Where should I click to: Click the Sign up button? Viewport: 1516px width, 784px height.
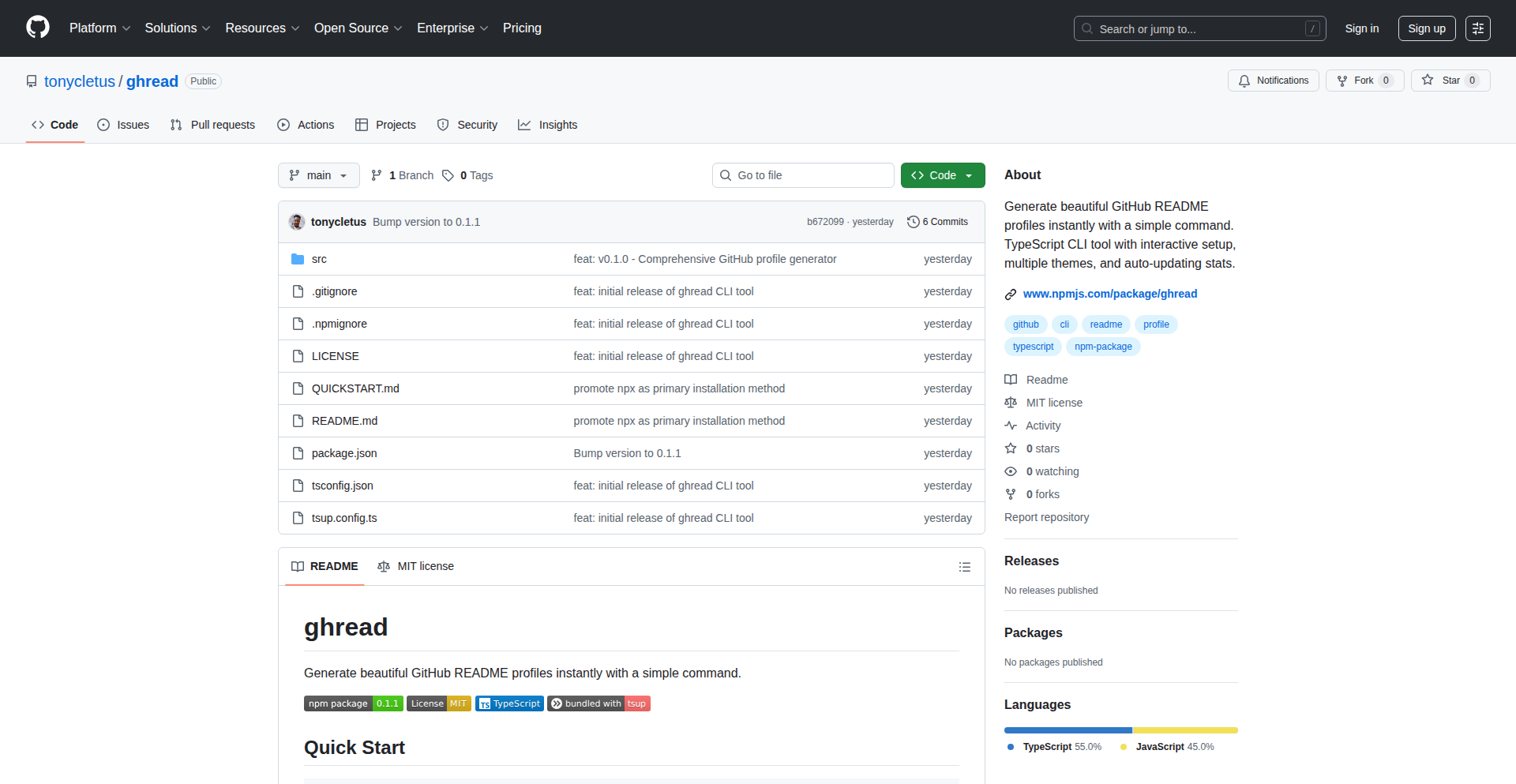[x=1427, y=28]
